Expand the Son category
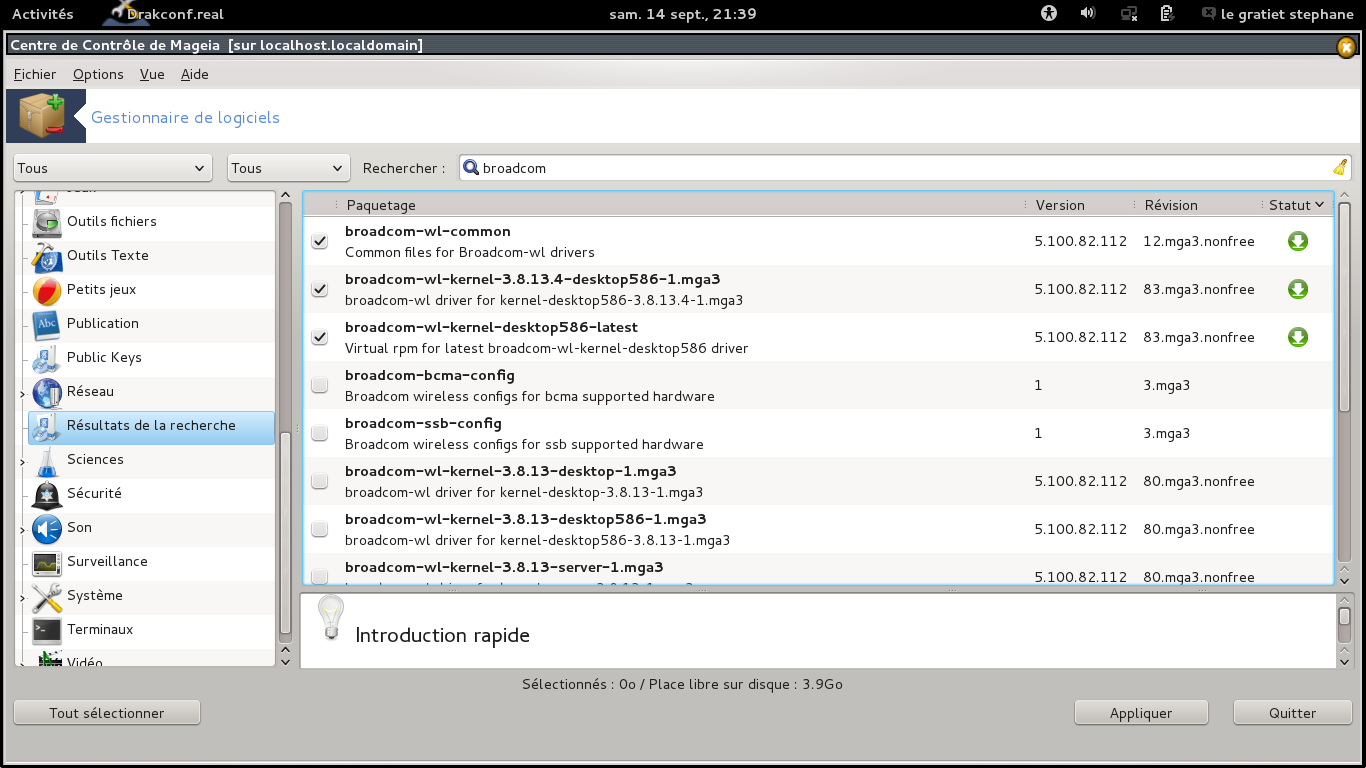This screenshot has height=768, width=1366. click(22, 531)
